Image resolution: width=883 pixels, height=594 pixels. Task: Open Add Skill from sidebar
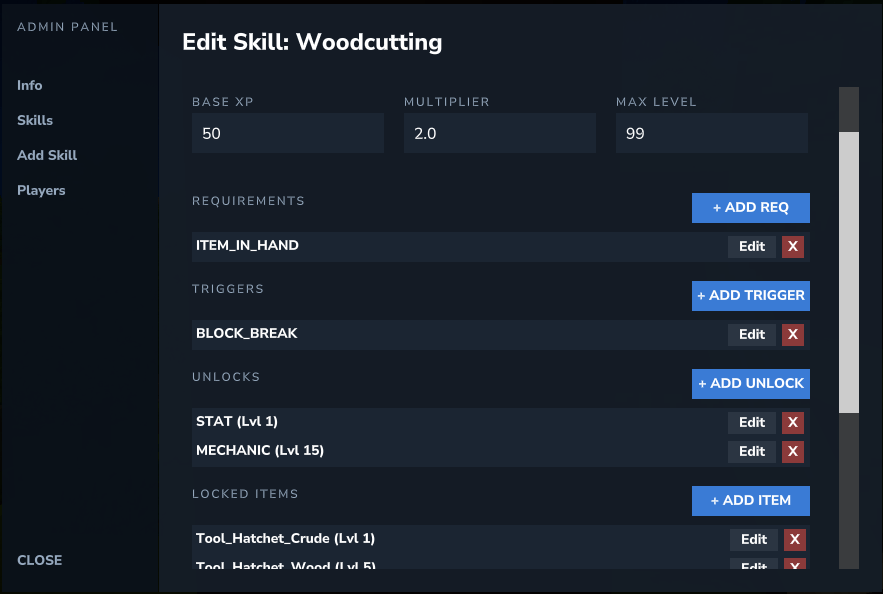tap(47, 156)
